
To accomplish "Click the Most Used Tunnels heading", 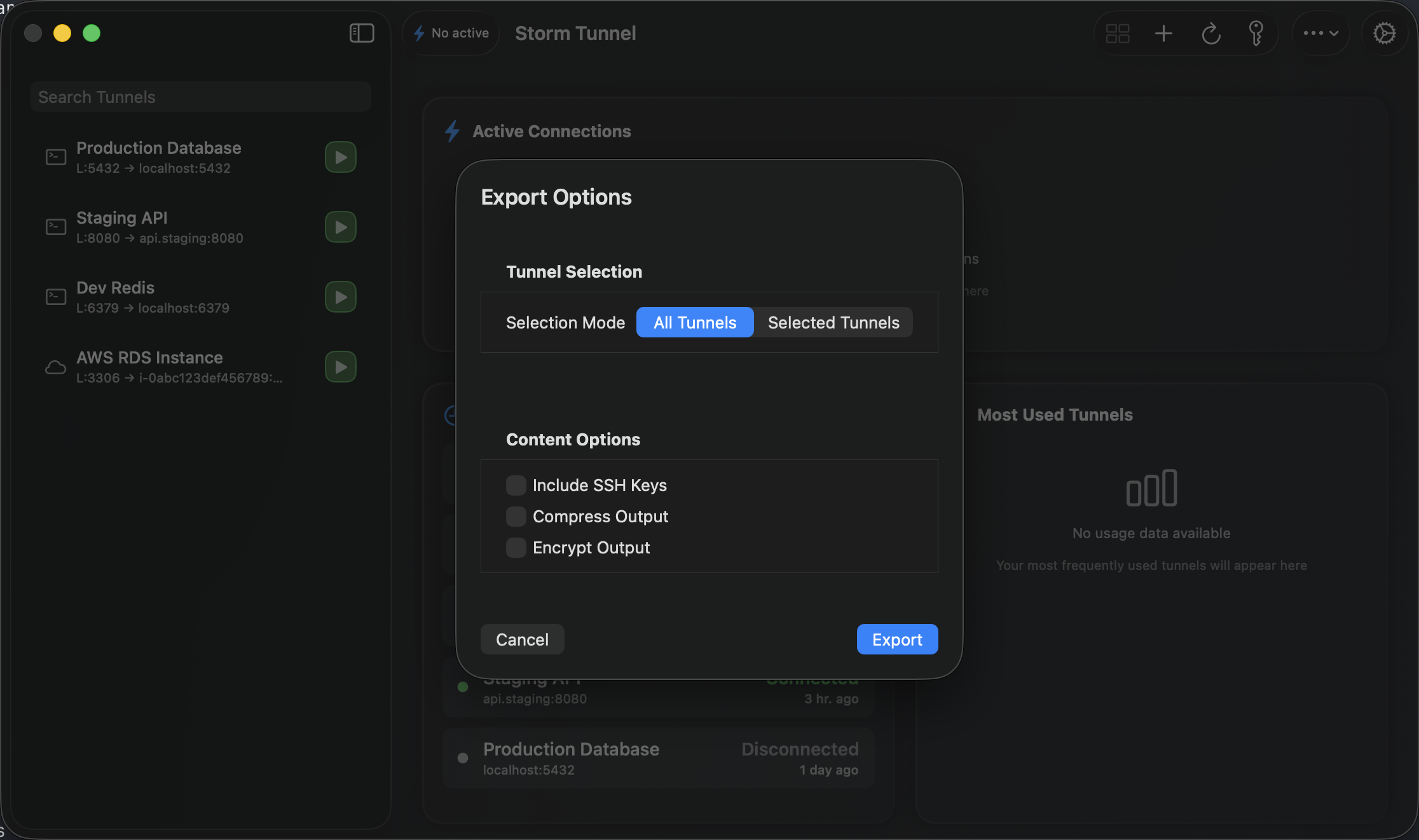I will (1055, 414).
